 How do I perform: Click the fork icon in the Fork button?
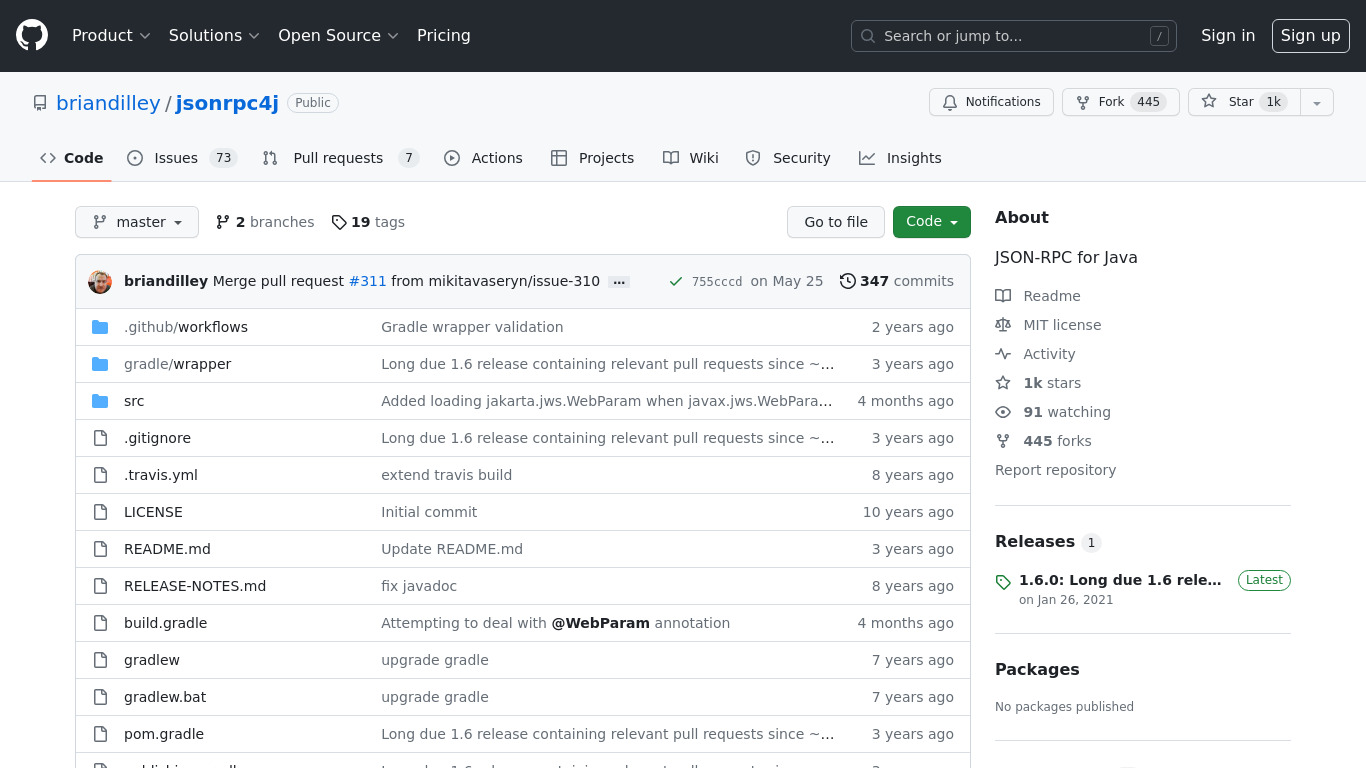tap(1083, 102)
